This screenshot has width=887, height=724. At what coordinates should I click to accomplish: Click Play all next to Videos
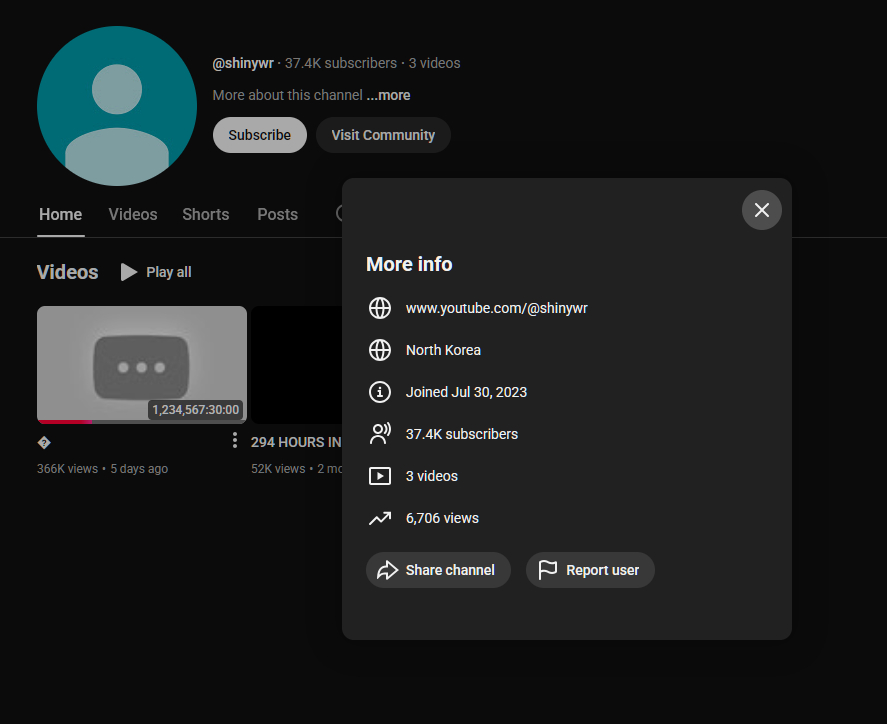156,272
